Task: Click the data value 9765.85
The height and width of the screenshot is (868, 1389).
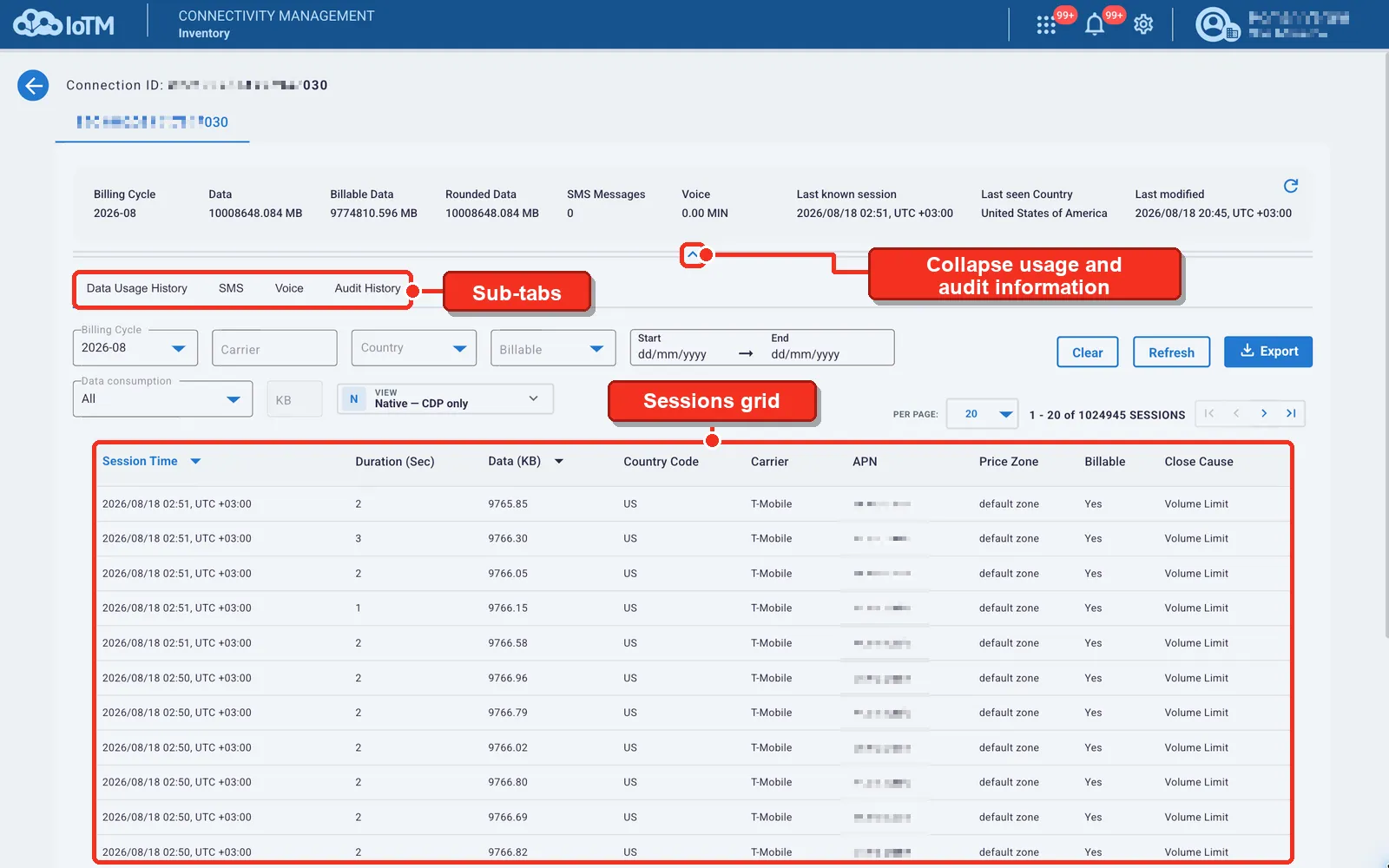Action: click(x=508, y=504)
